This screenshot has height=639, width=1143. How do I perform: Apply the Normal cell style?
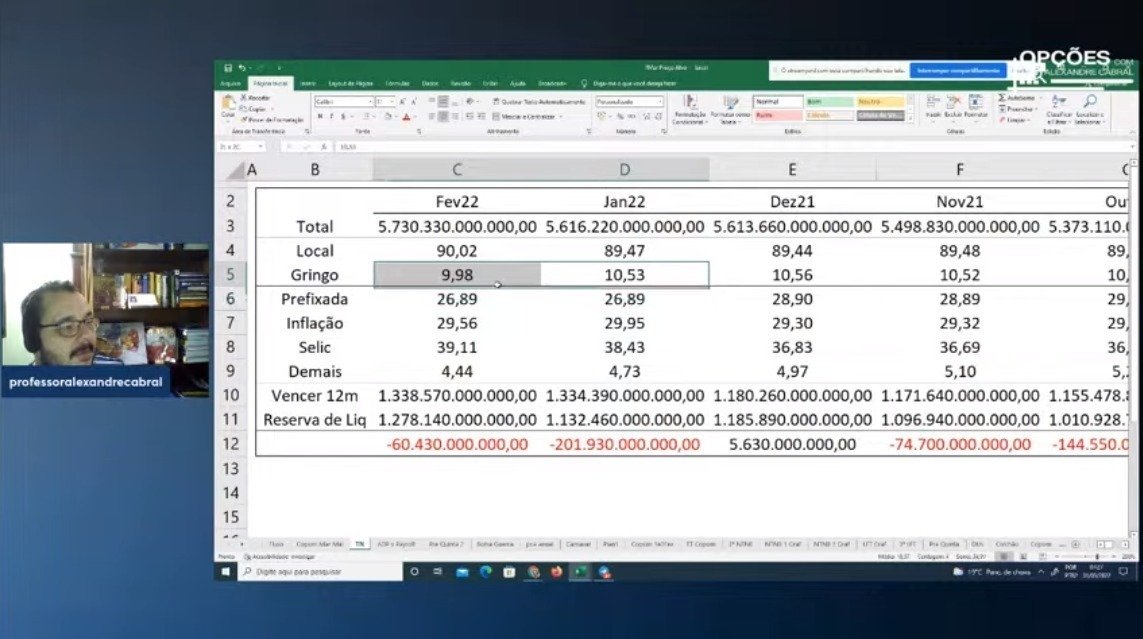(778, 102)
